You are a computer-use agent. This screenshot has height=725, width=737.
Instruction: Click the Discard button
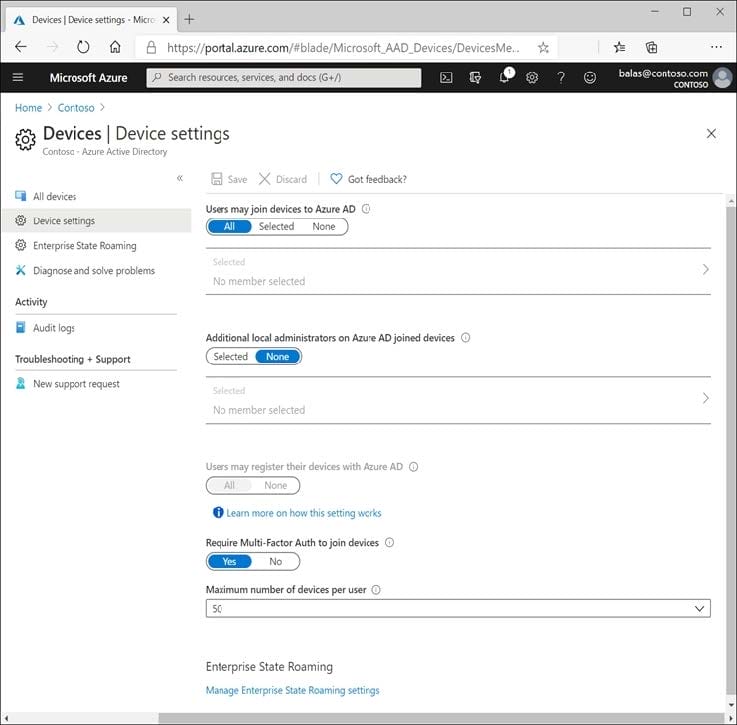click(x=282, y=179)
